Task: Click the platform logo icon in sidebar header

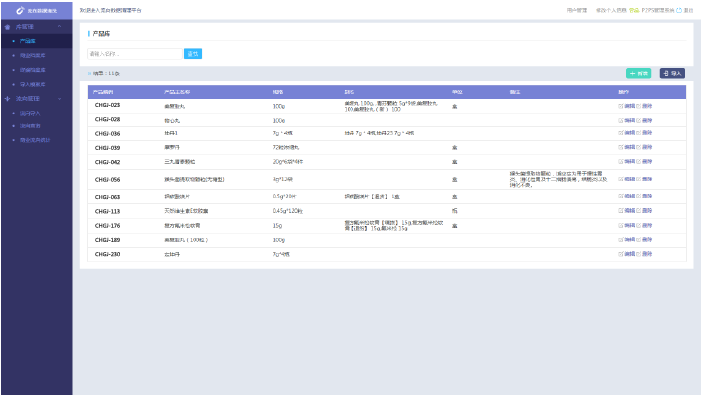Action: tap(20, 10)
